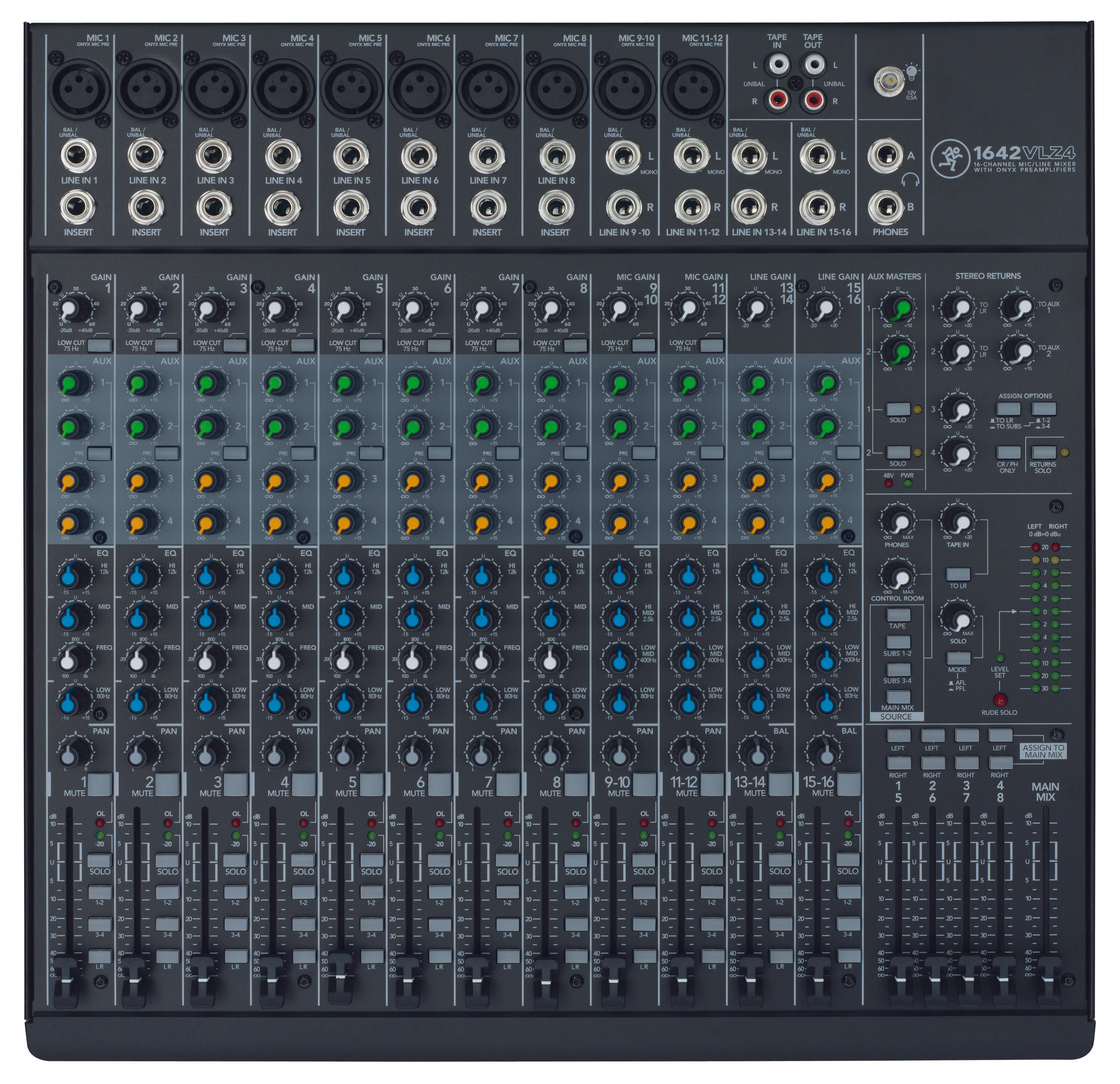Click the green Aux Master 1 knob
Viewport: 1120px width, 1084px height.
click(x=897, y=309)
